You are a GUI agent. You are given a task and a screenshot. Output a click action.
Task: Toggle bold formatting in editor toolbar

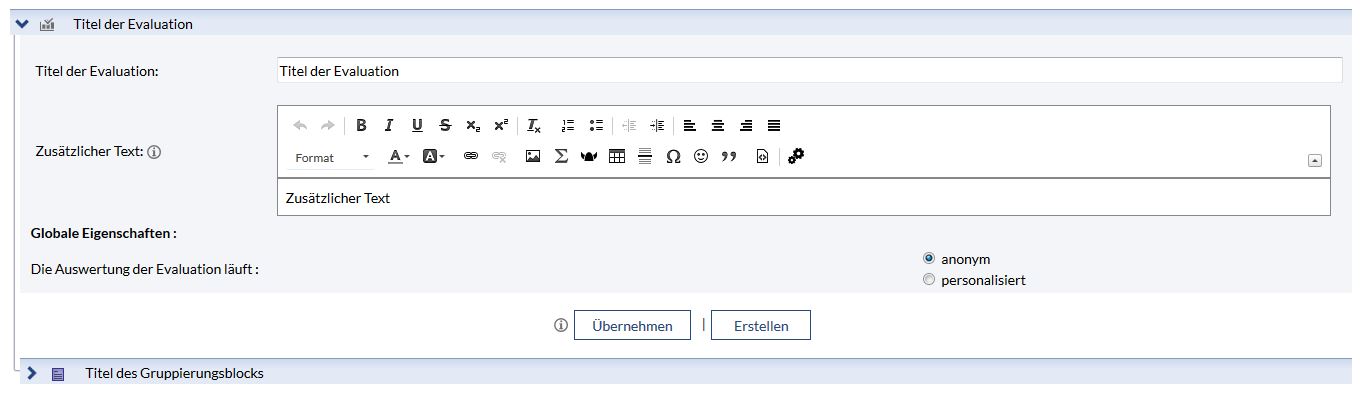point(361,126)
